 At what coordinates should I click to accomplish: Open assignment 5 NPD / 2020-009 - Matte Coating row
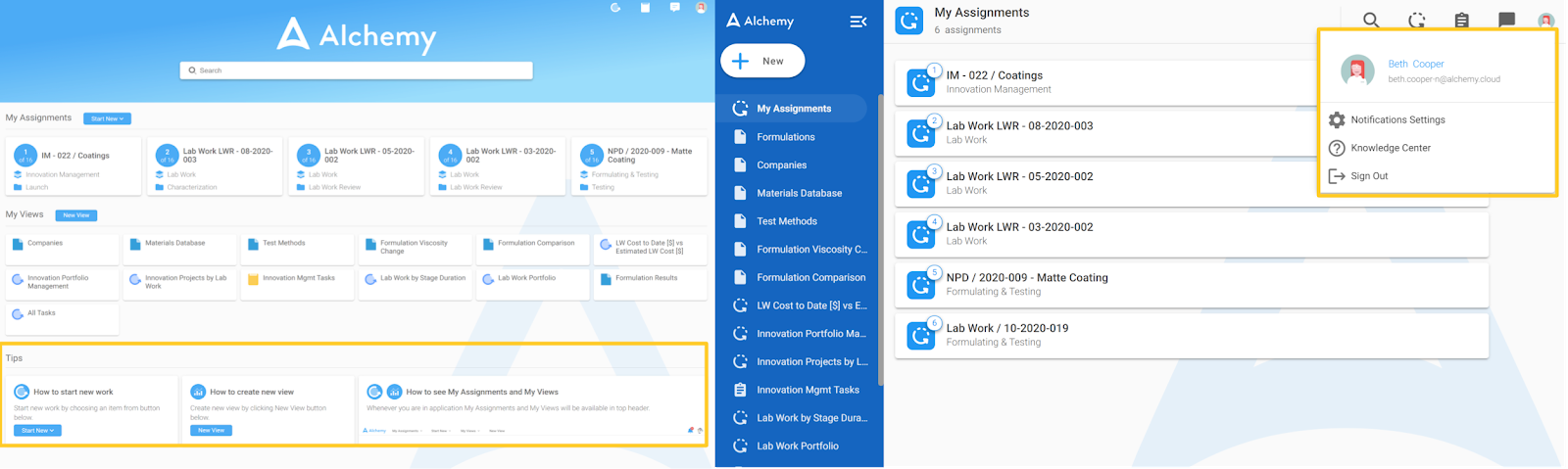pos(1192,285)
